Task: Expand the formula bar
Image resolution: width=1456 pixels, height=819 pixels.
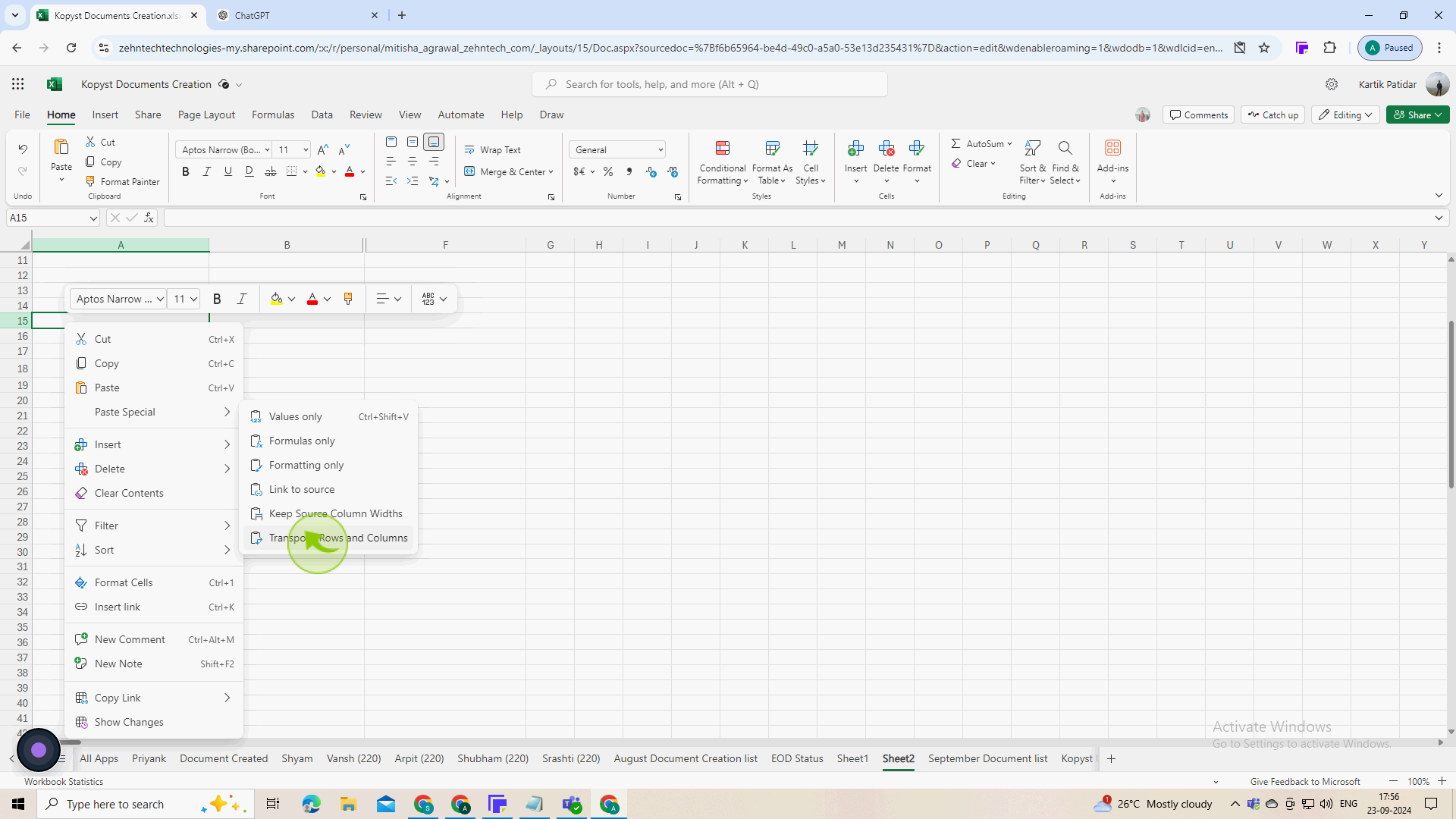Action: [1439, 218]
